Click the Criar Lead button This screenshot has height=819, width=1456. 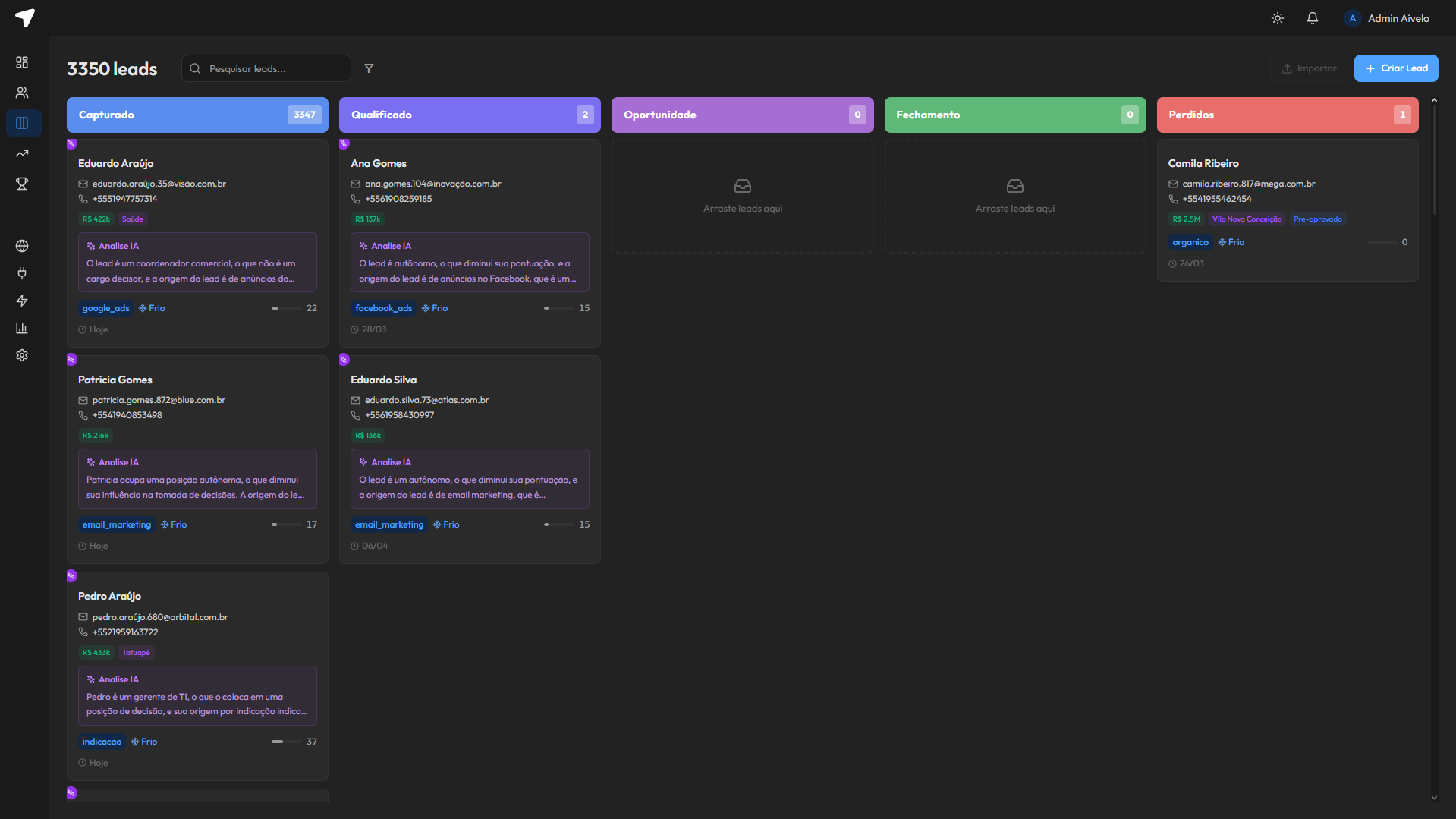click(1396, 68)
